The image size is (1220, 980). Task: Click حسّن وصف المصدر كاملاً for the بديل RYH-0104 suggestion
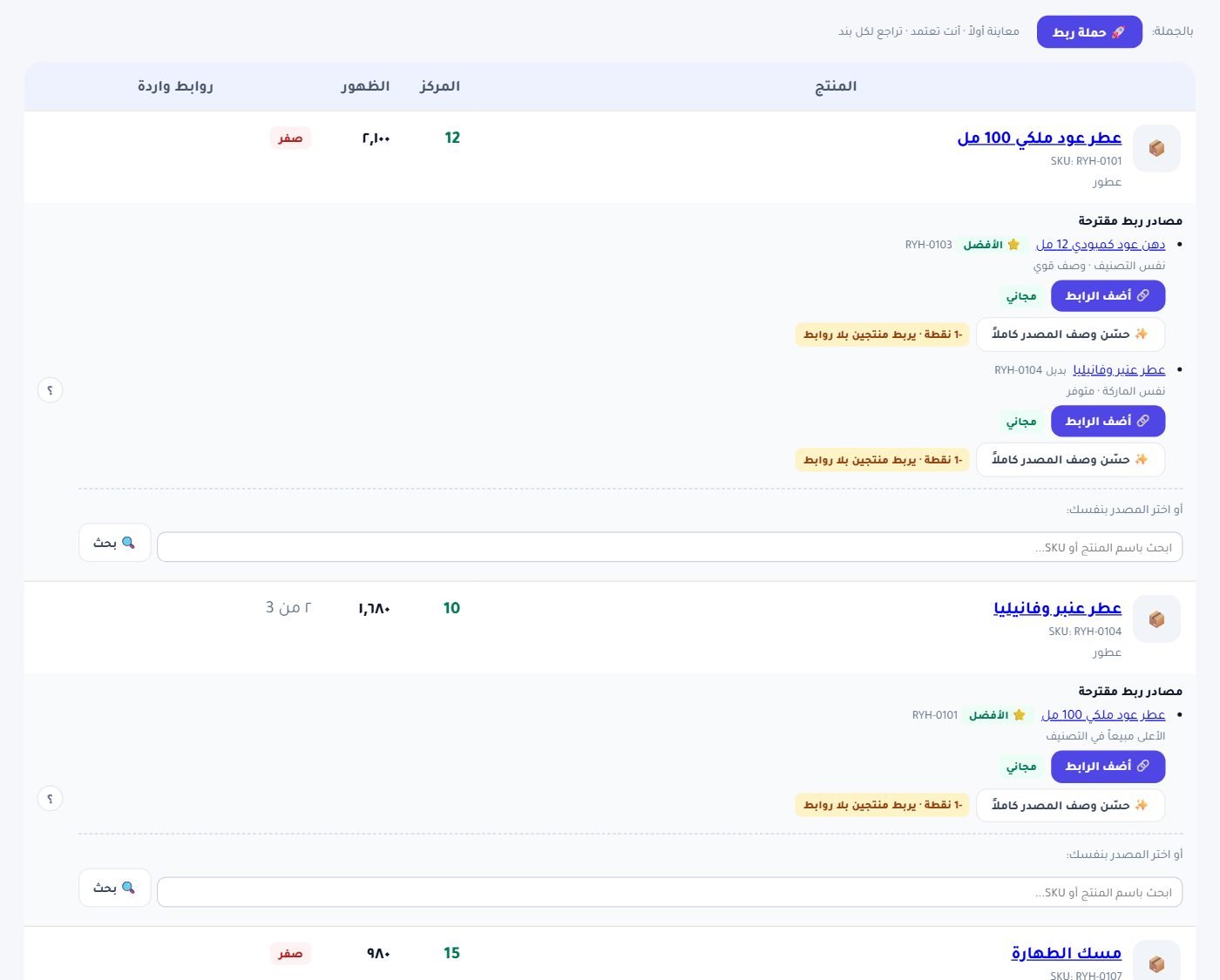coord(1070,460)
